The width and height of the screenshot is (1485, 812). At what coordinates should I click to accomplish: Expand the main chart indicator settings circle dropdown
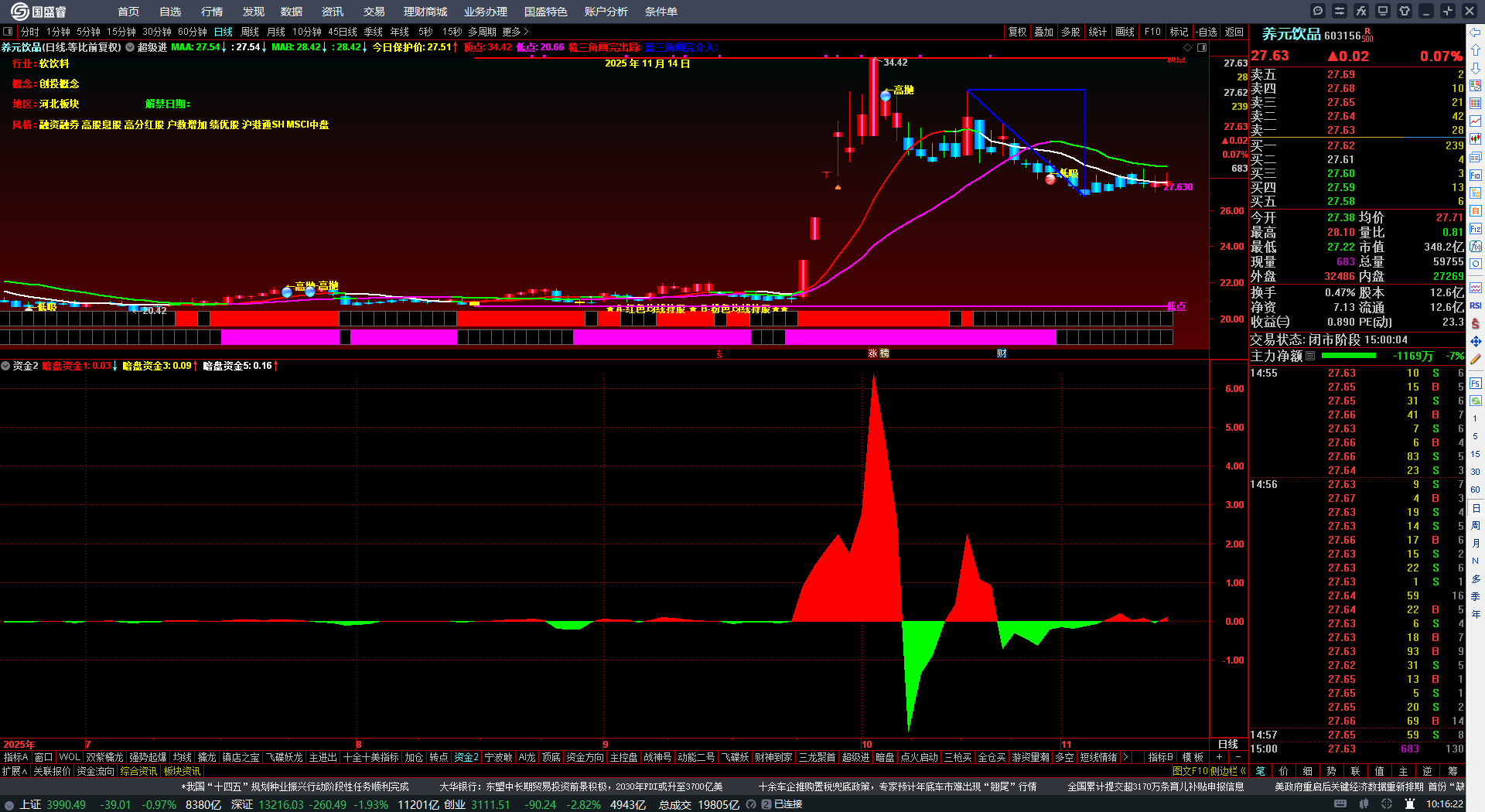[130, 47]
